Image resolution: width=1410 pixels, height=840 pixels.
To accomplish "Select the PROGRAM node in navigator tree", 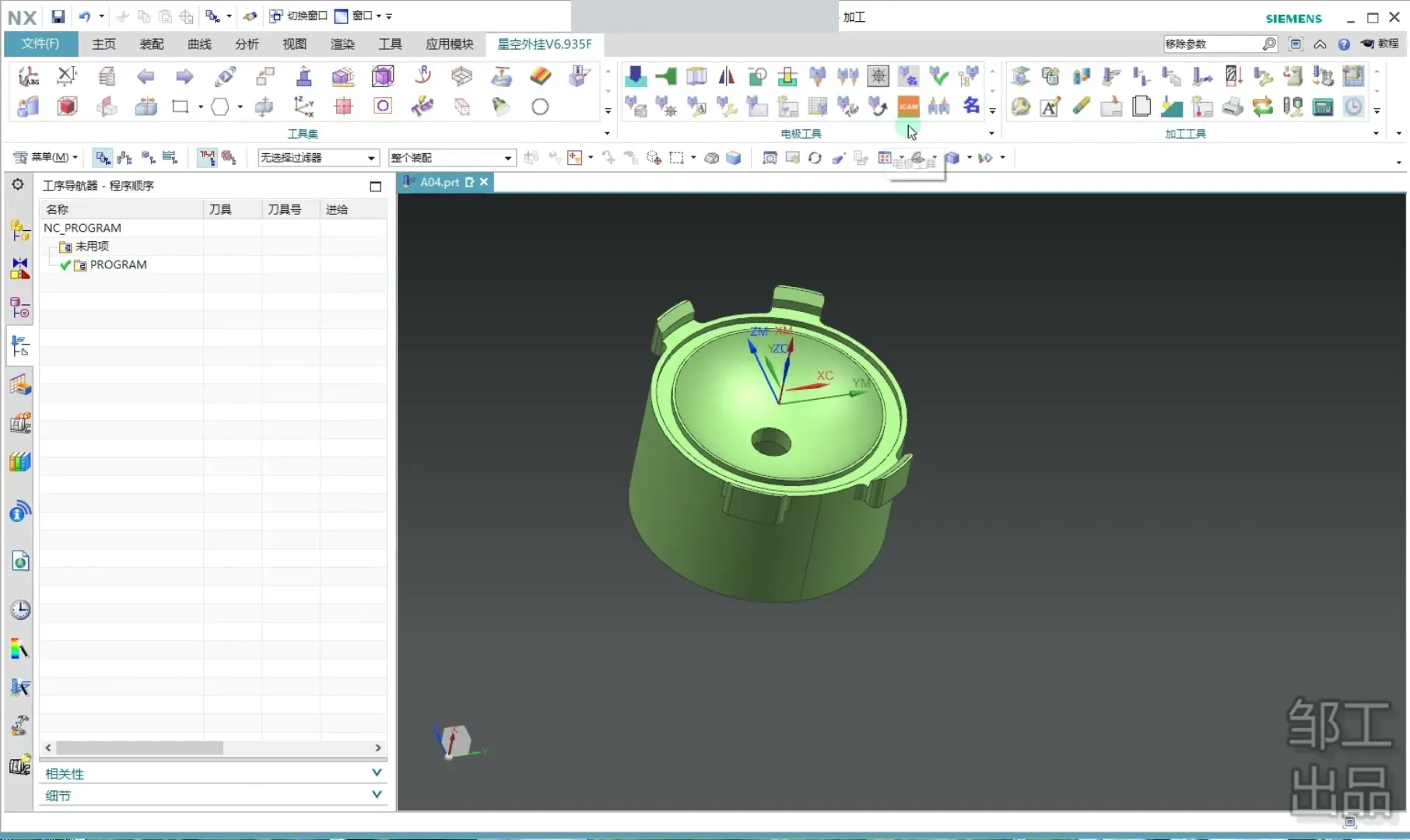I will tap(118, 265).
